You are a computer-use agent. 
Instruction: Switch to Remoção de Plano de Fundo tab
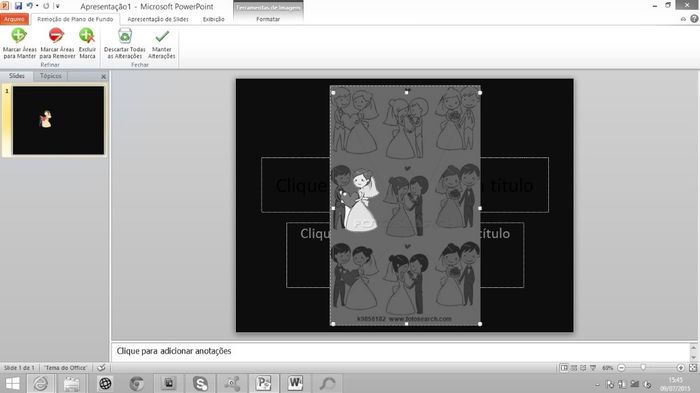pyautogui.click(x=75, y=19)
